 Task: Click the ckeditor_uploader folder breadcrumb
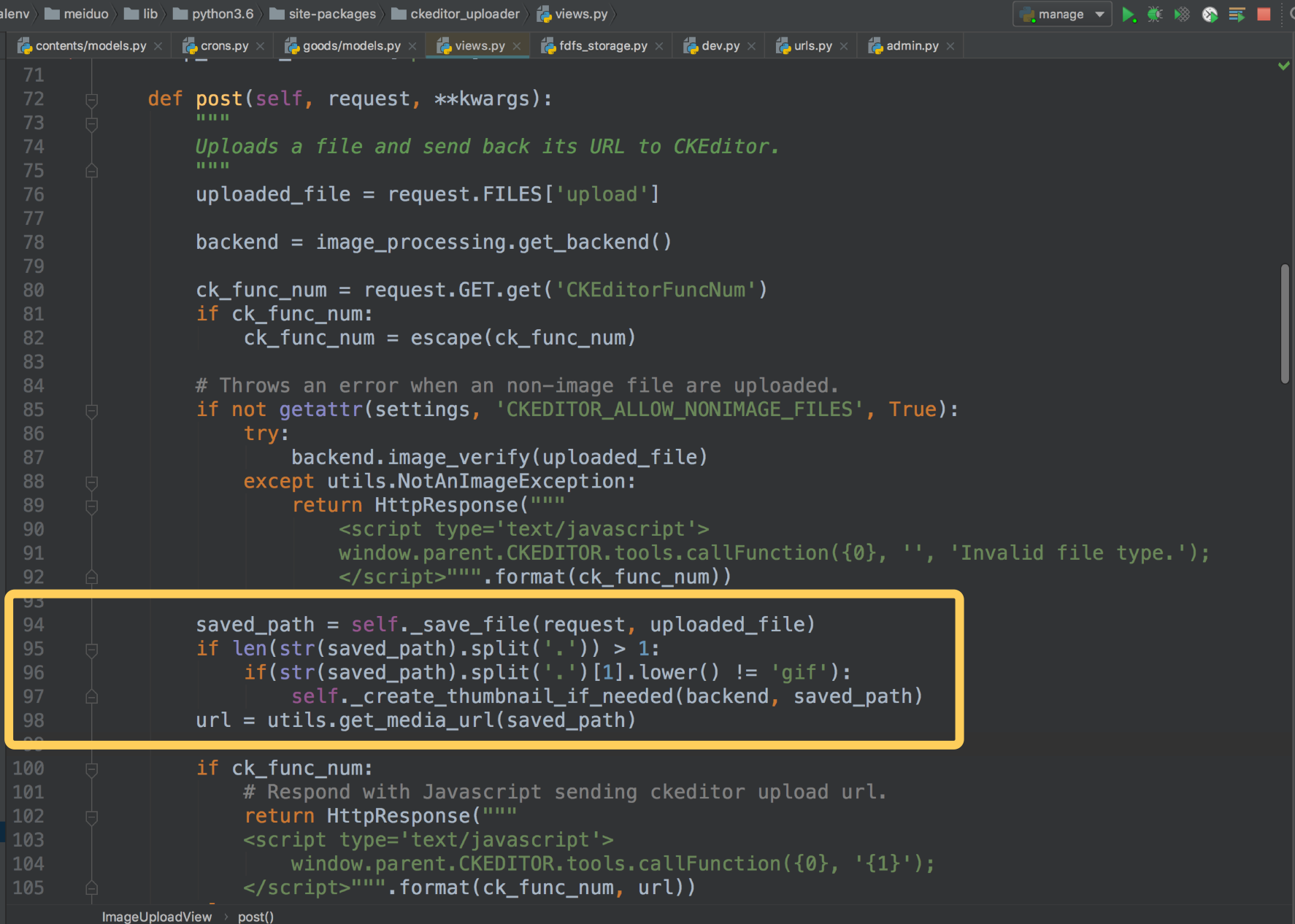point(456,14)
